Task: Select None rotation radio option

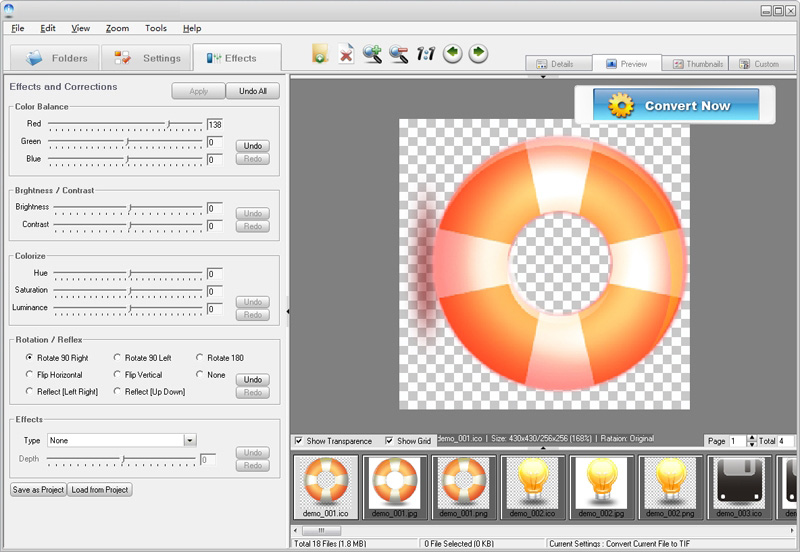Action: pos(199,374)
